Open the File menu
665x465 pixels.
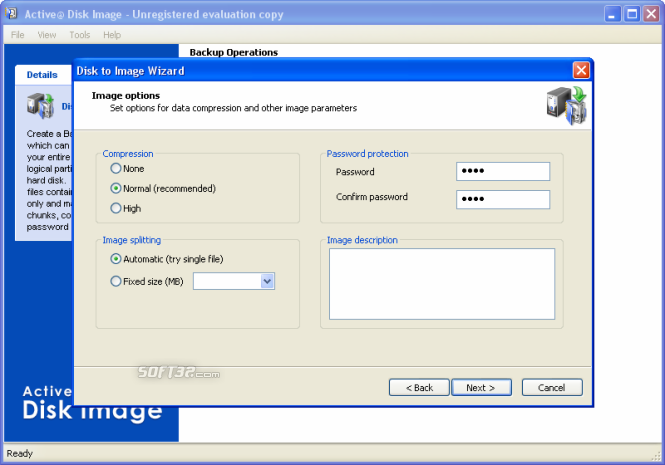[x=17, y=35]
